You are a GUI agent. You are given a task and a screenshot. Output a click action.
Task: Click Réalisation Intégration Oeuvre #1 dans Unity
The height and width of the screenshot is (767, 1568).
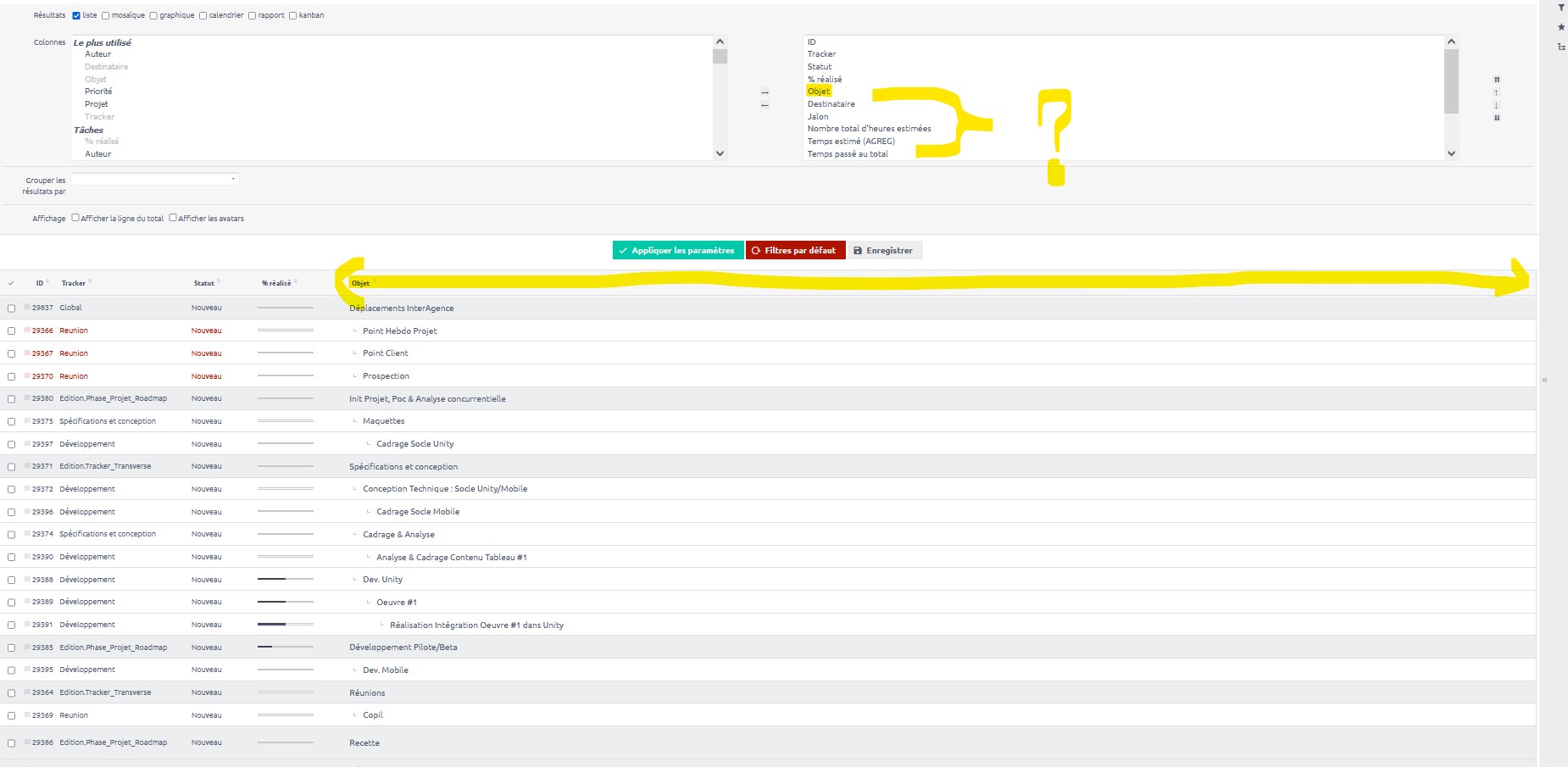coord(476,625)
